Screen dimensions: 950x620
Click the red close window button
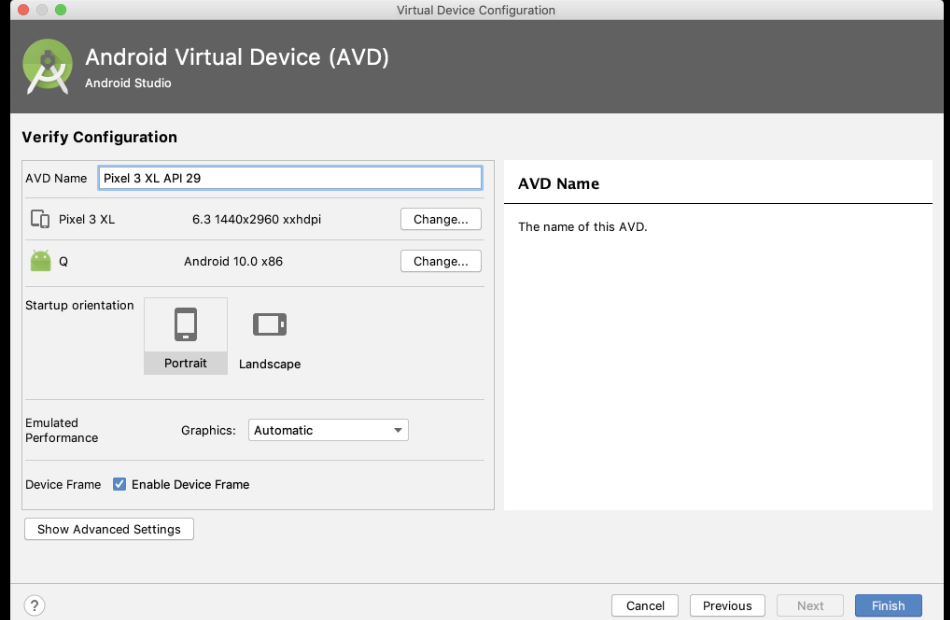tap(21, 10)
